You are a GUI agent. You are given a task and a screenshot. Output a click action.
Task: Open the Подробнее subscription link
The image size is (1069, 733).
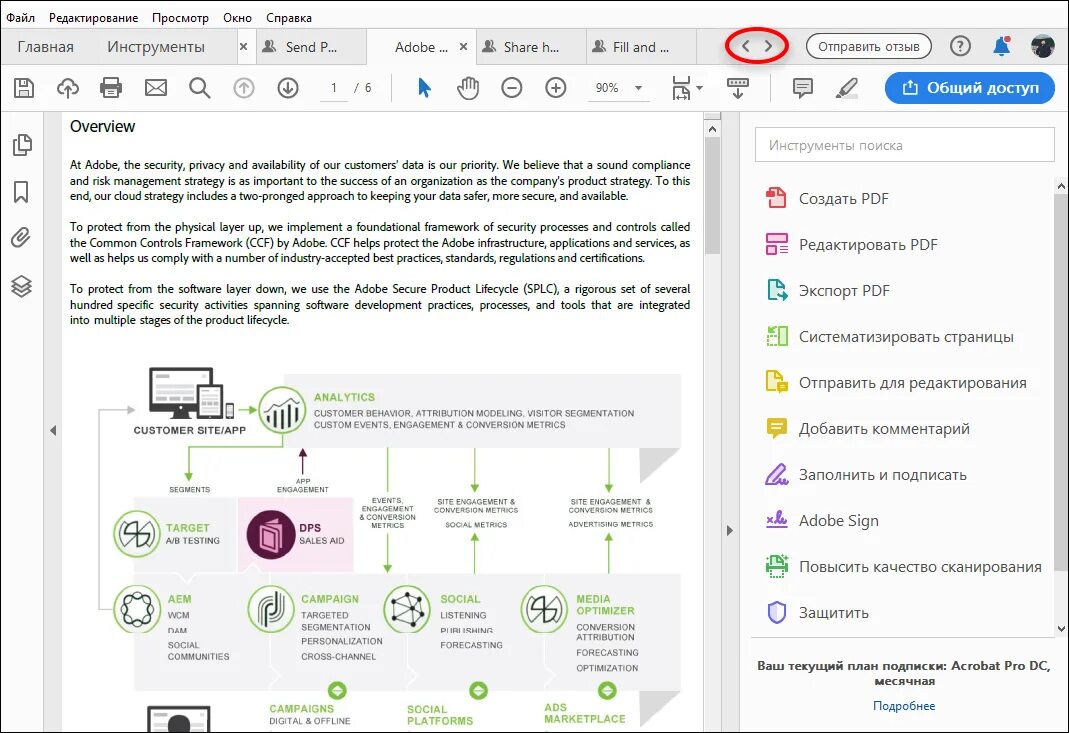point(904,706)
